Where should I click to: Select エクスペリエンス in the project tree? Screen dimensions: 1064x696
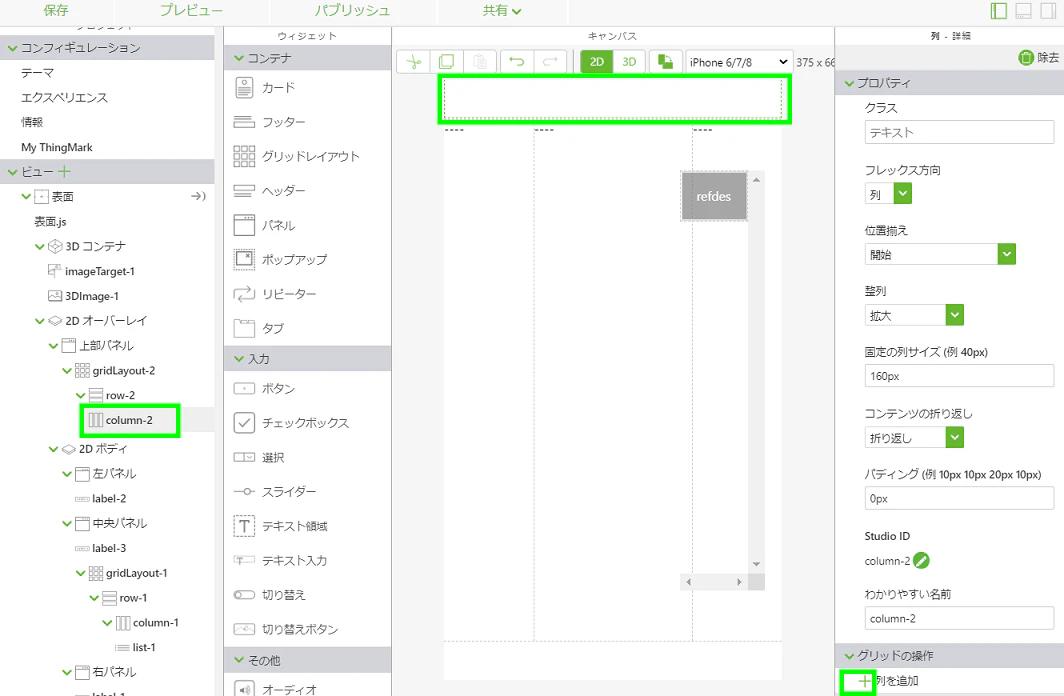64,98
